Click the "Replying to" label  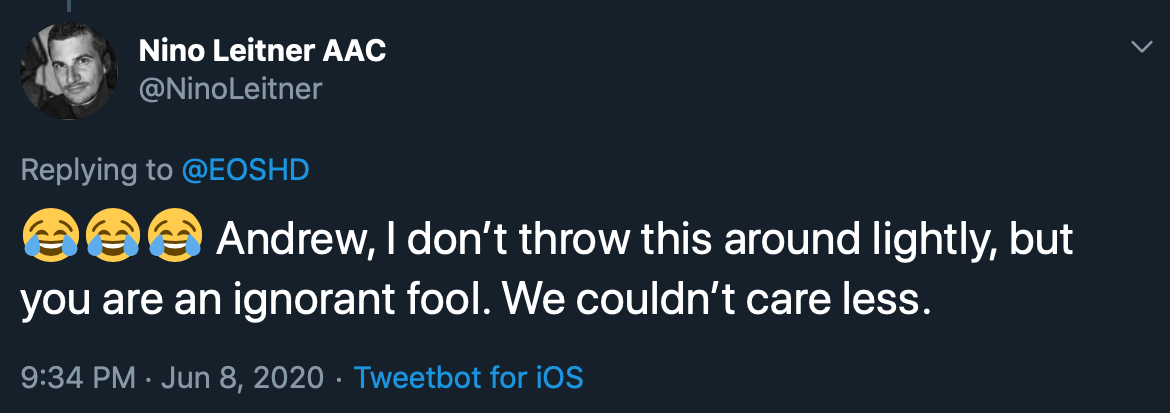point(96,170)
